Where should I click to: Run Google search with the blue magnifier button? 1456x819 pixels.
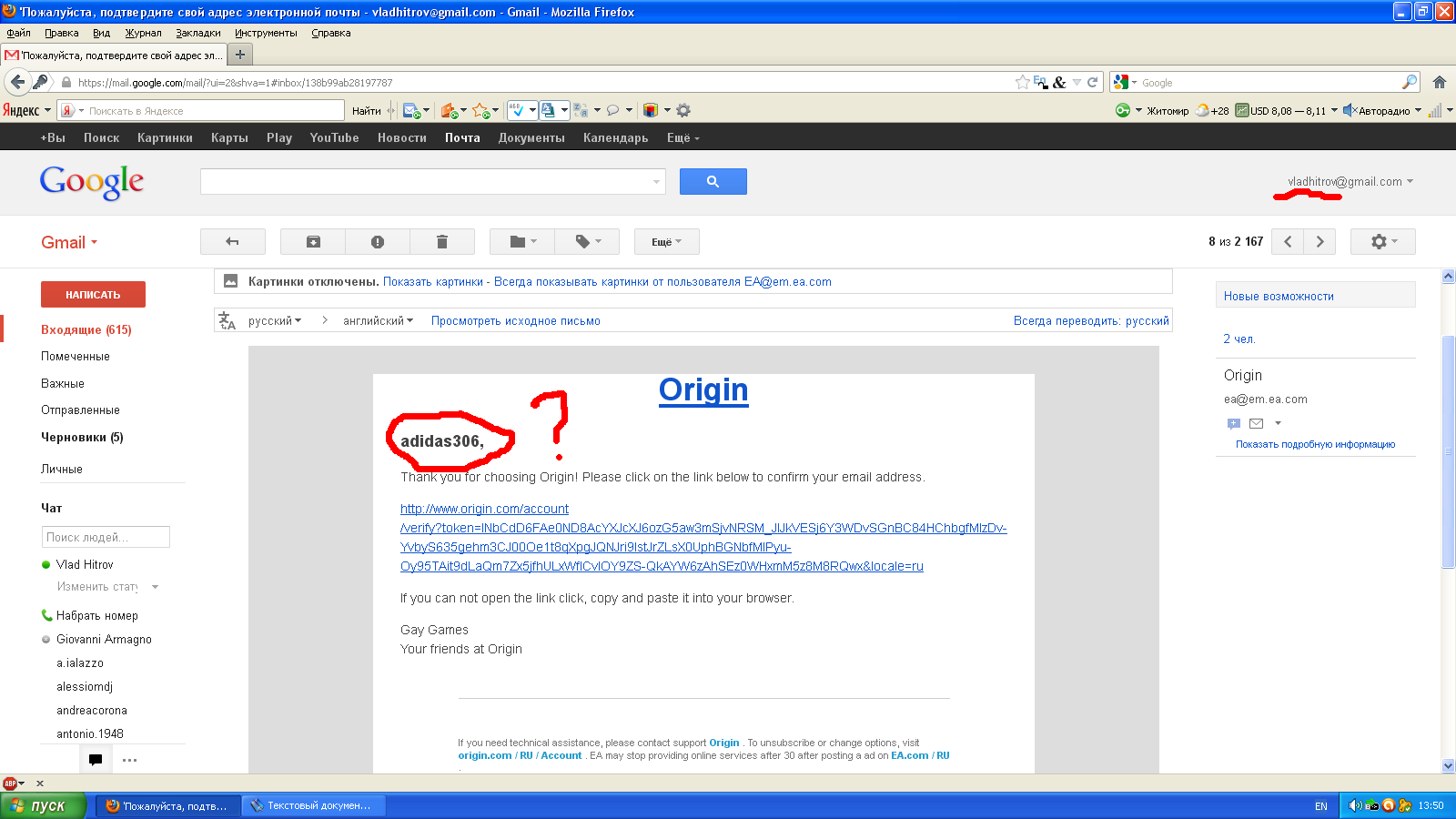713,182
